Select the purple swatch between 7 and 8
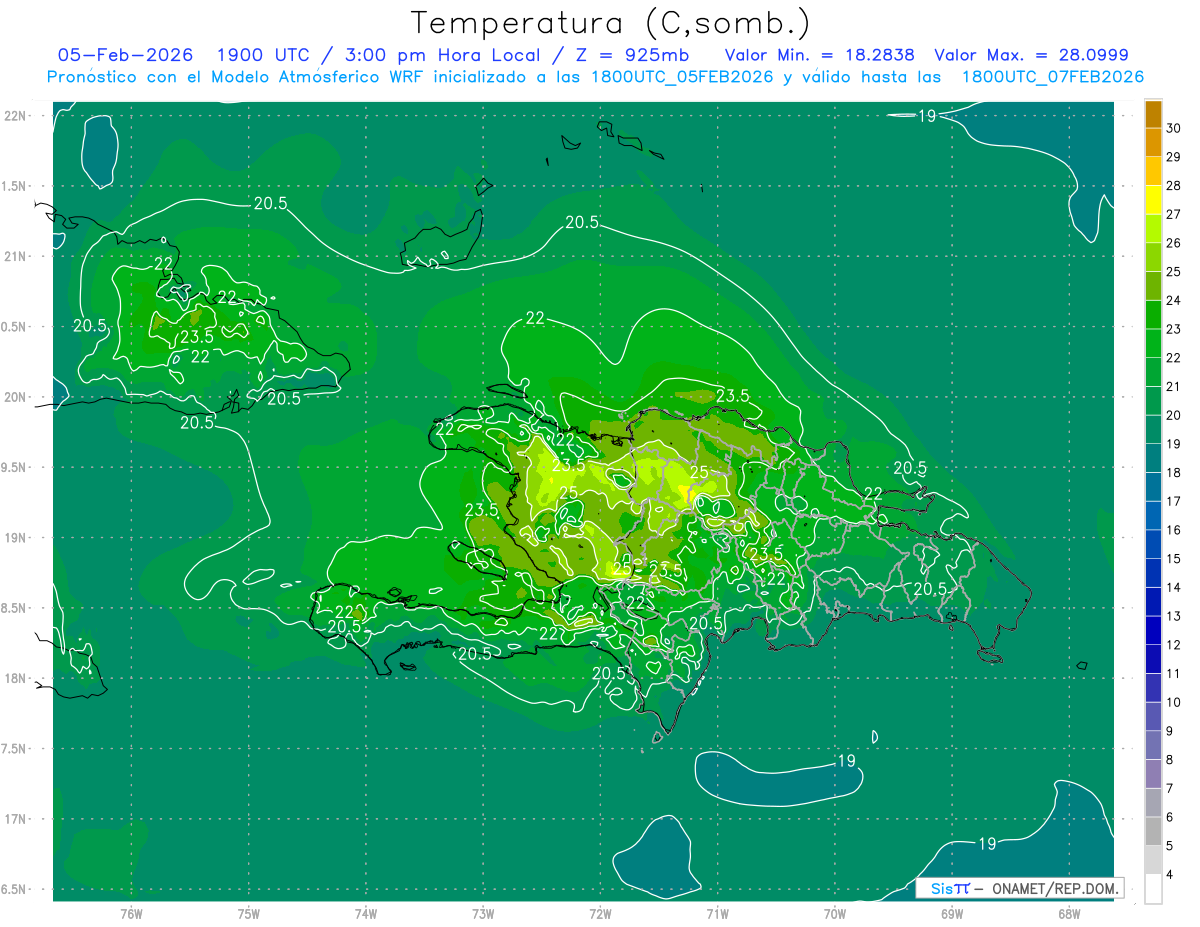The height and width of the screenshot is (927, 1200). 1153,774
